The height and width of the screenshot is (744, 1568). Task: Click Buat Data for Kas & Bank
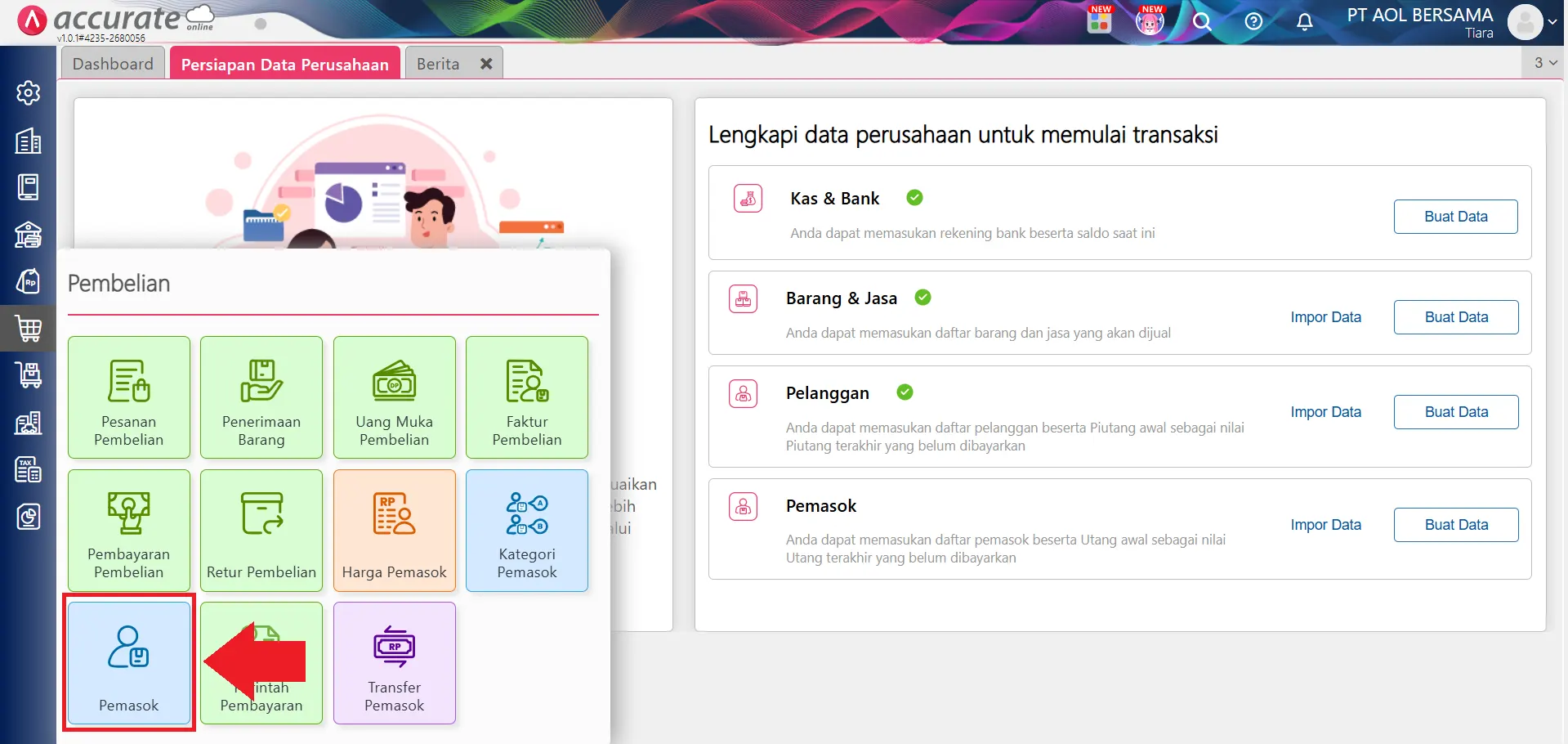[1456, 217]
